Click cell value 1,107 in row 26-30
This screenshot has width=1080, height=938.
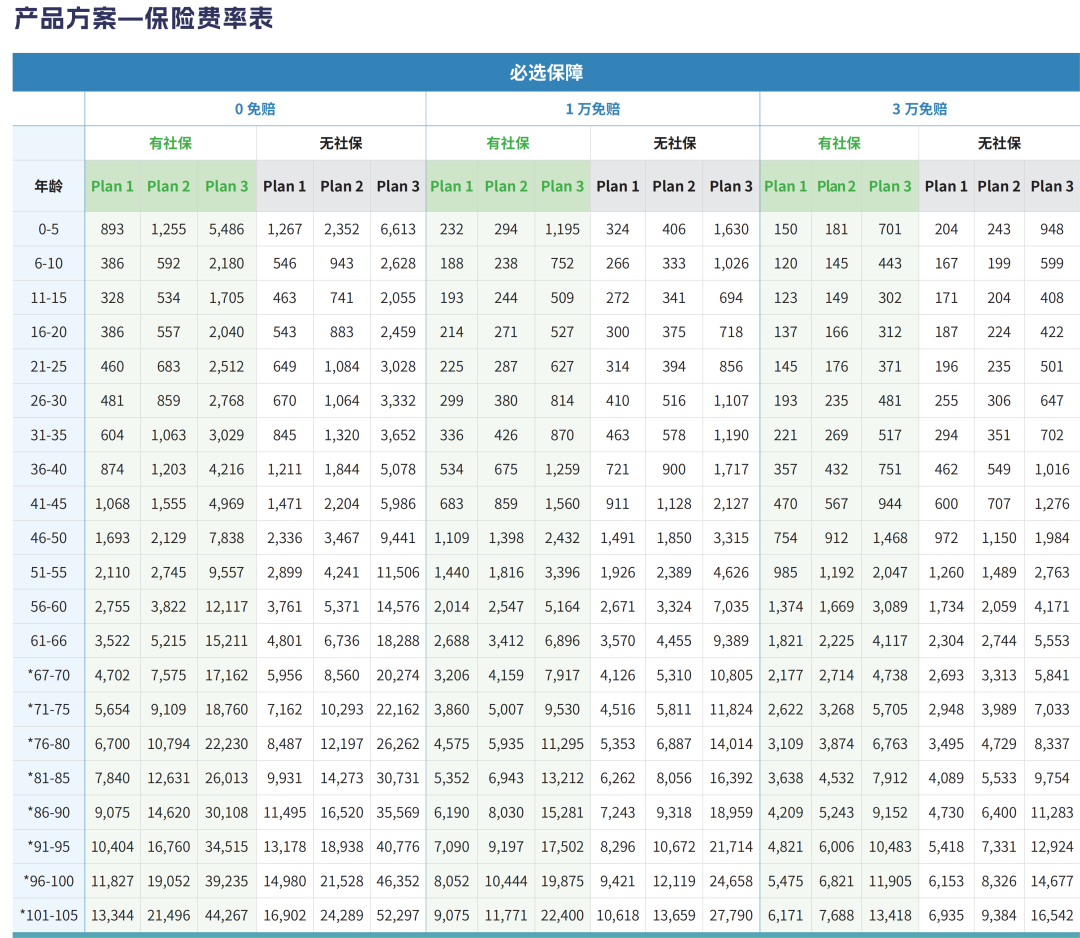[731, 401]
